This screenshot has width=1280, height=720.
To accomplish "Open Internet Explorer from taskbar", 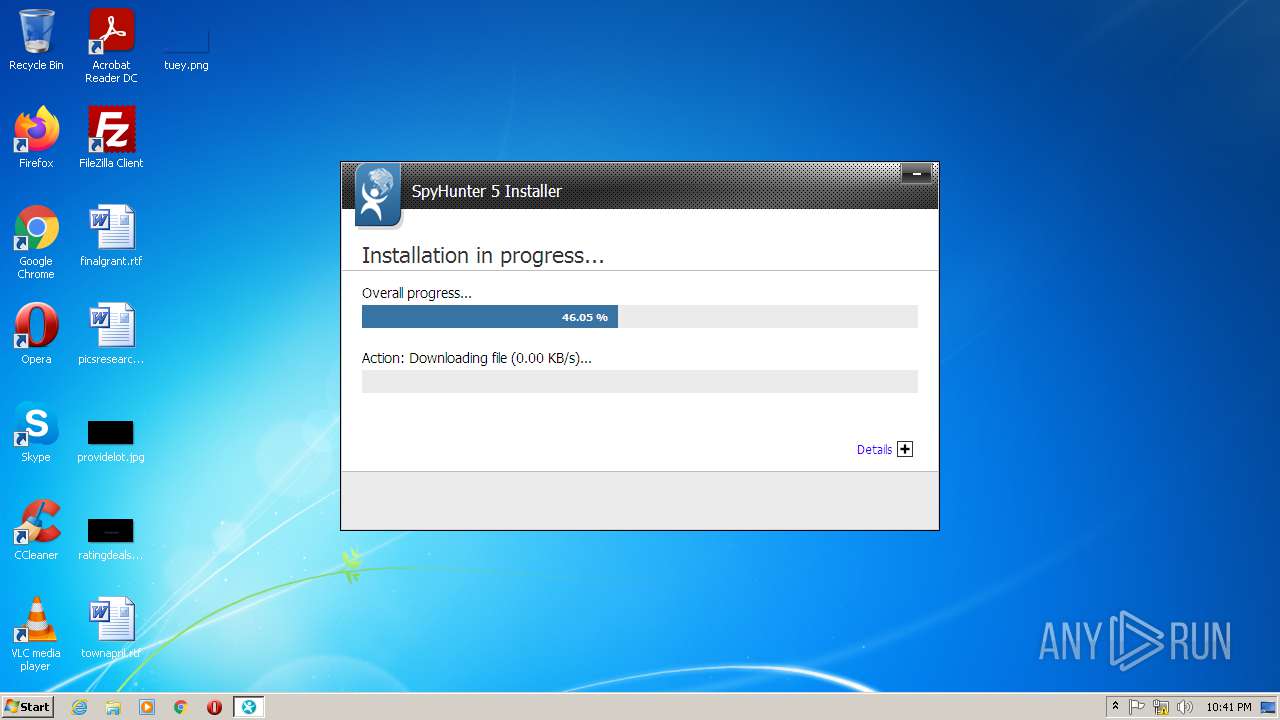I will [79, 707].
